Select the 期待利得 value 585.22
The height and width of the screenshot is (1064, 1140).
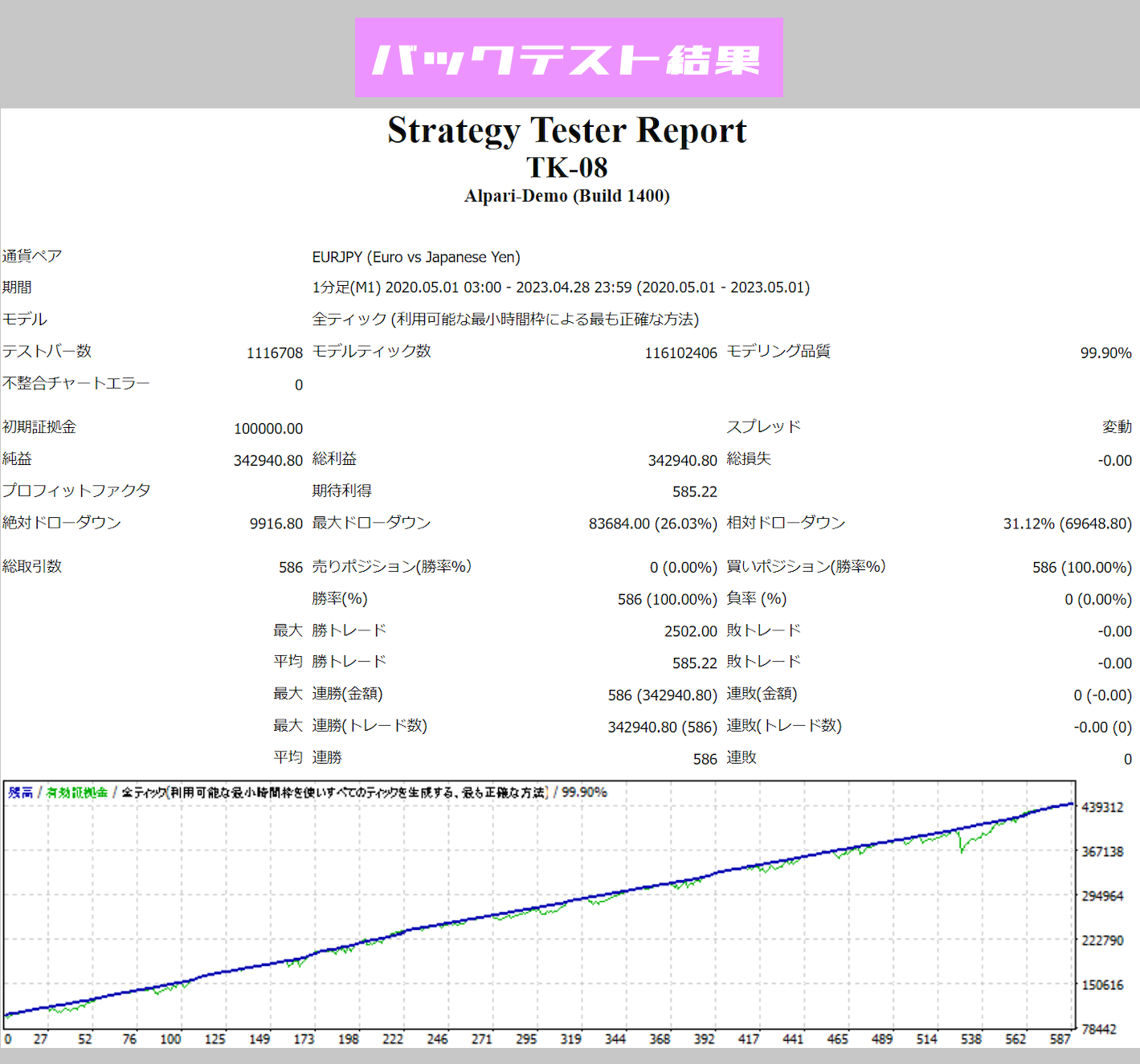click(695, 491)
